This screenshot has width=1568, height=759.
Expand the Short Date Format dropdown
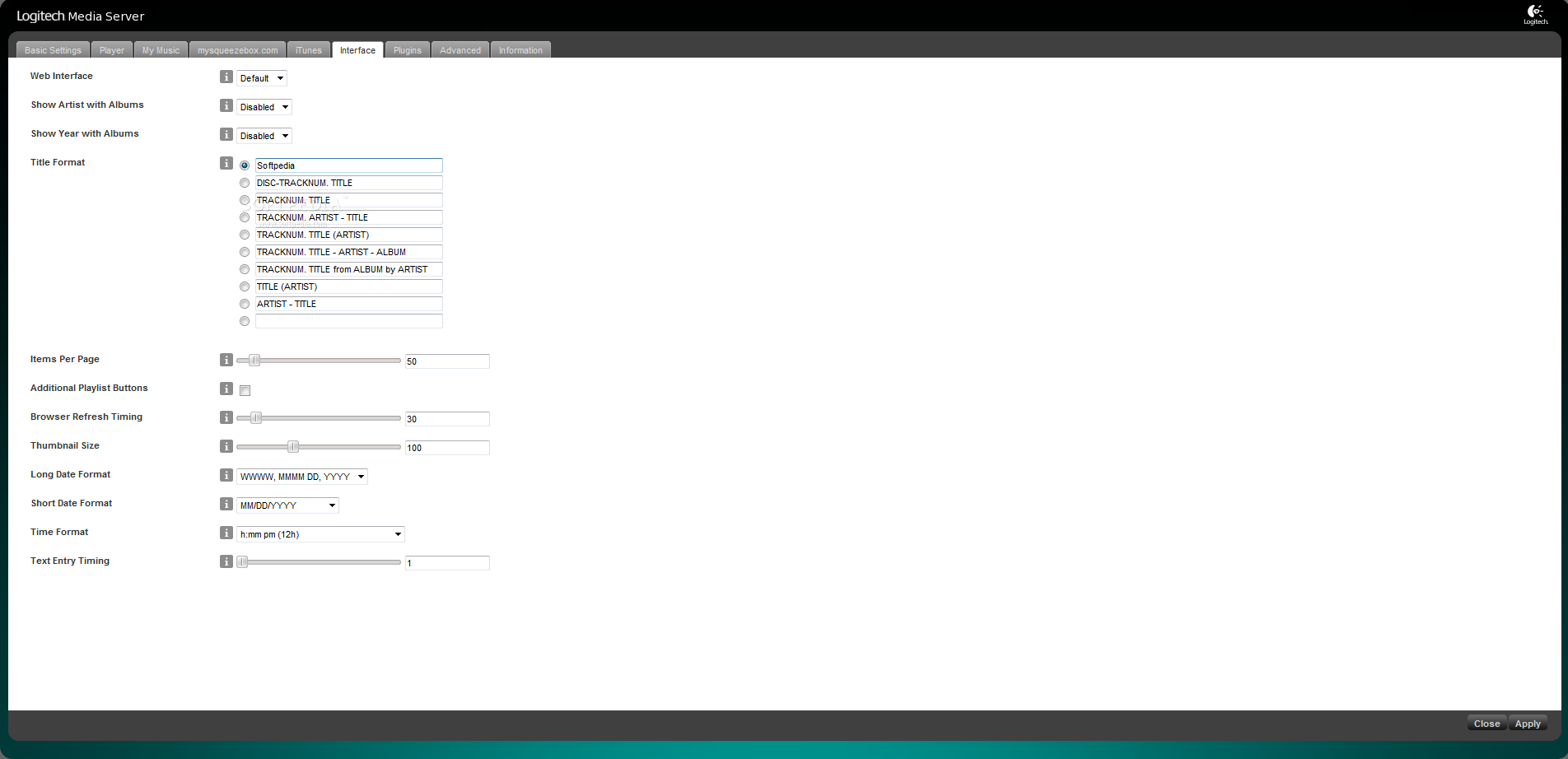pos(287,505)
